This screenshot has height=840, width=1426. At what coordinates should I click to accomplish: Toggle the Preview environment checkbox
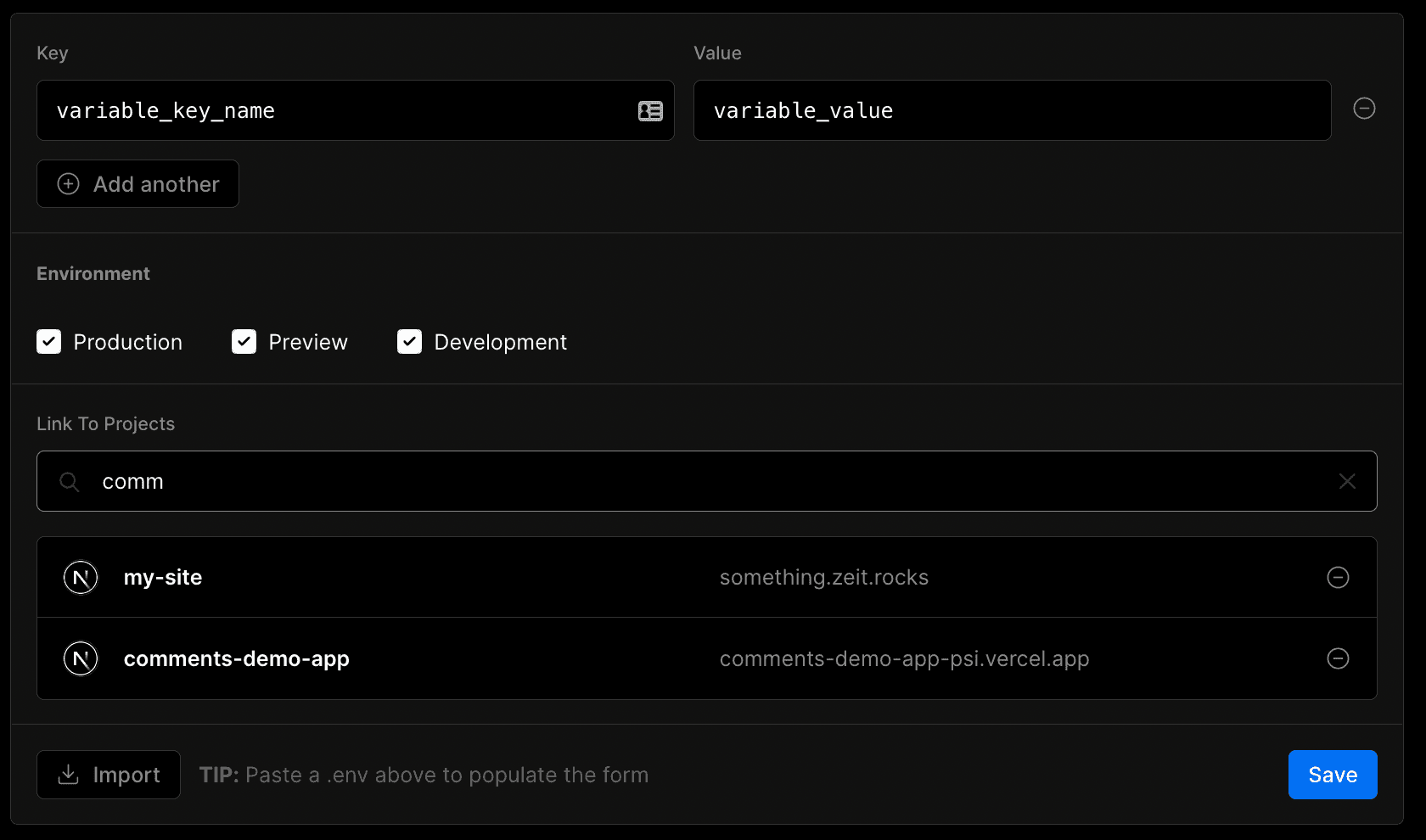(244, 342)
